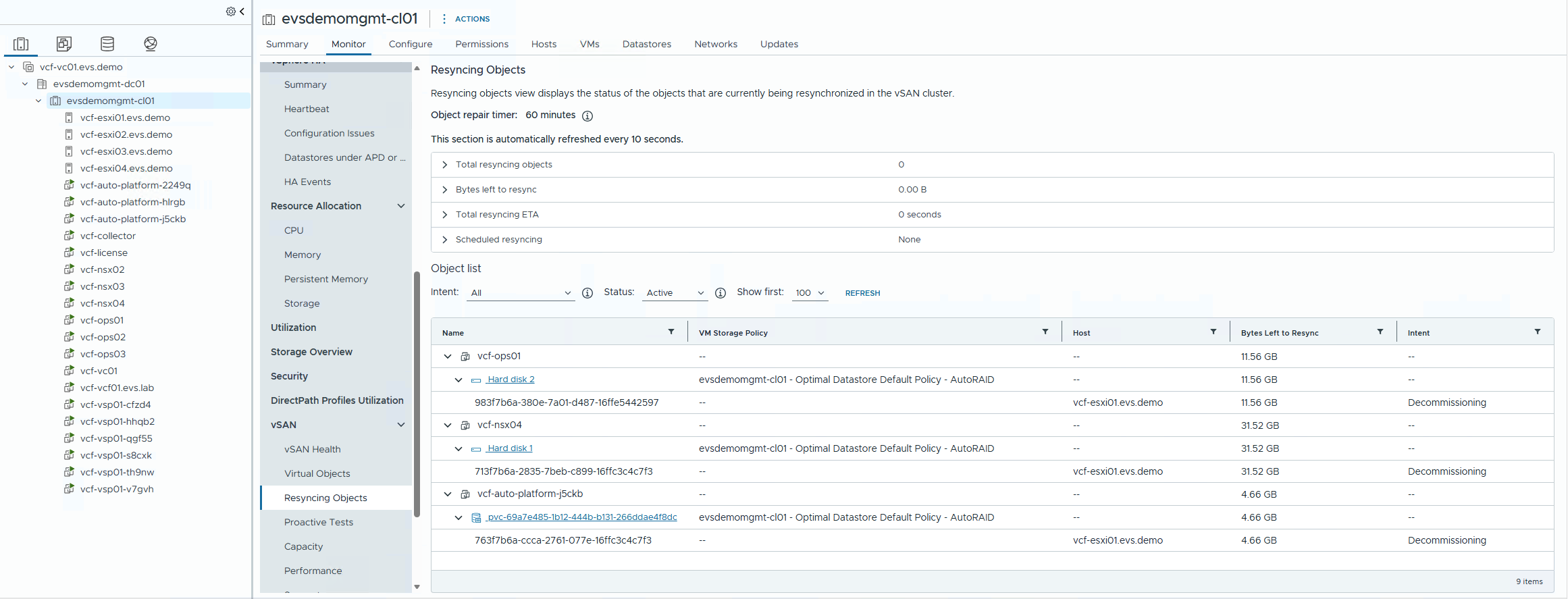1568x599 pixels.
Task: Expand the Total resyncing ETA row
Action: tap(444, 215)
